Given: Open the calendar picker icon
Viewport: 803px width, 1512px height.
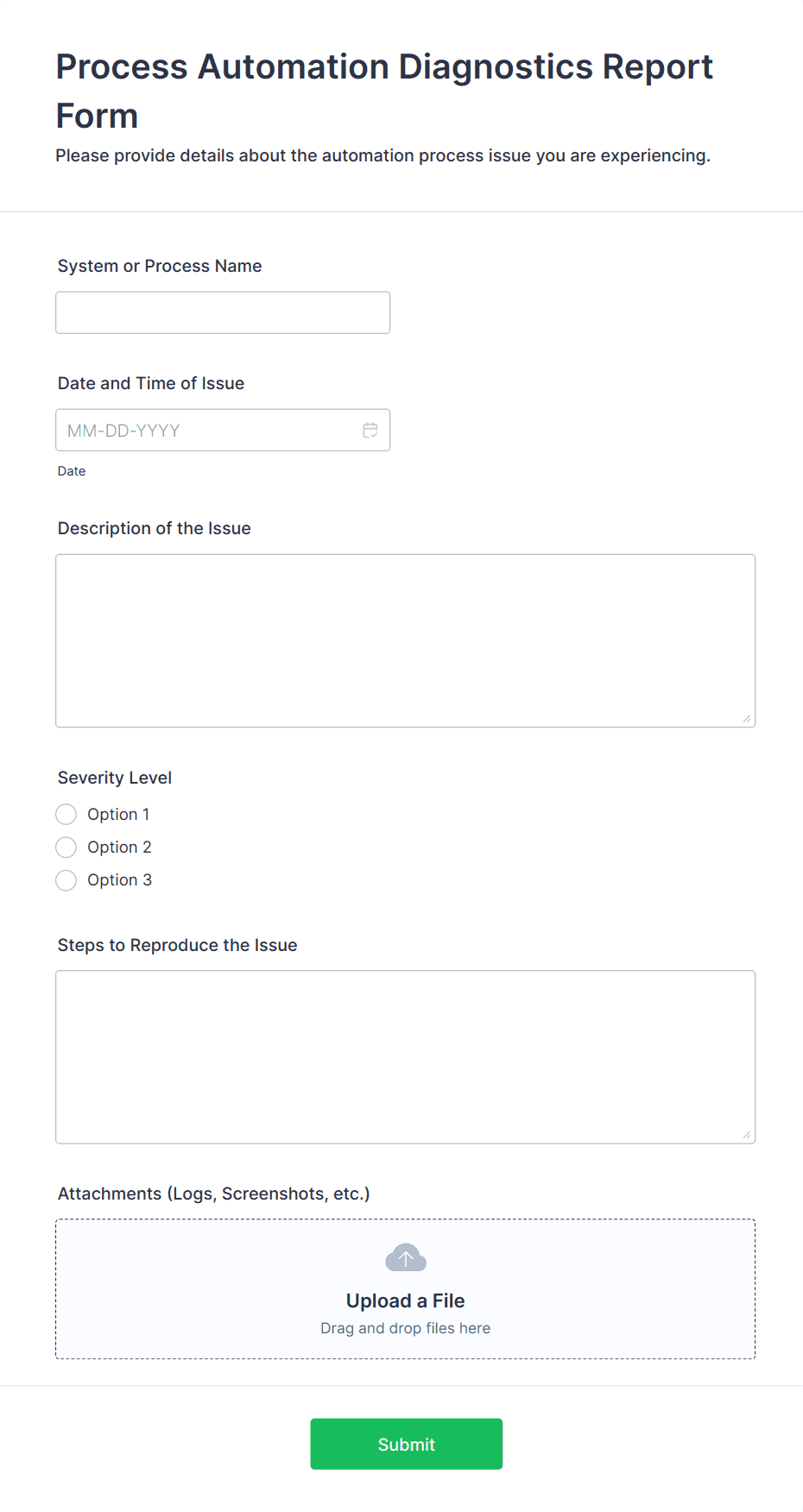Looking at the screenshot, I should 370,429.
